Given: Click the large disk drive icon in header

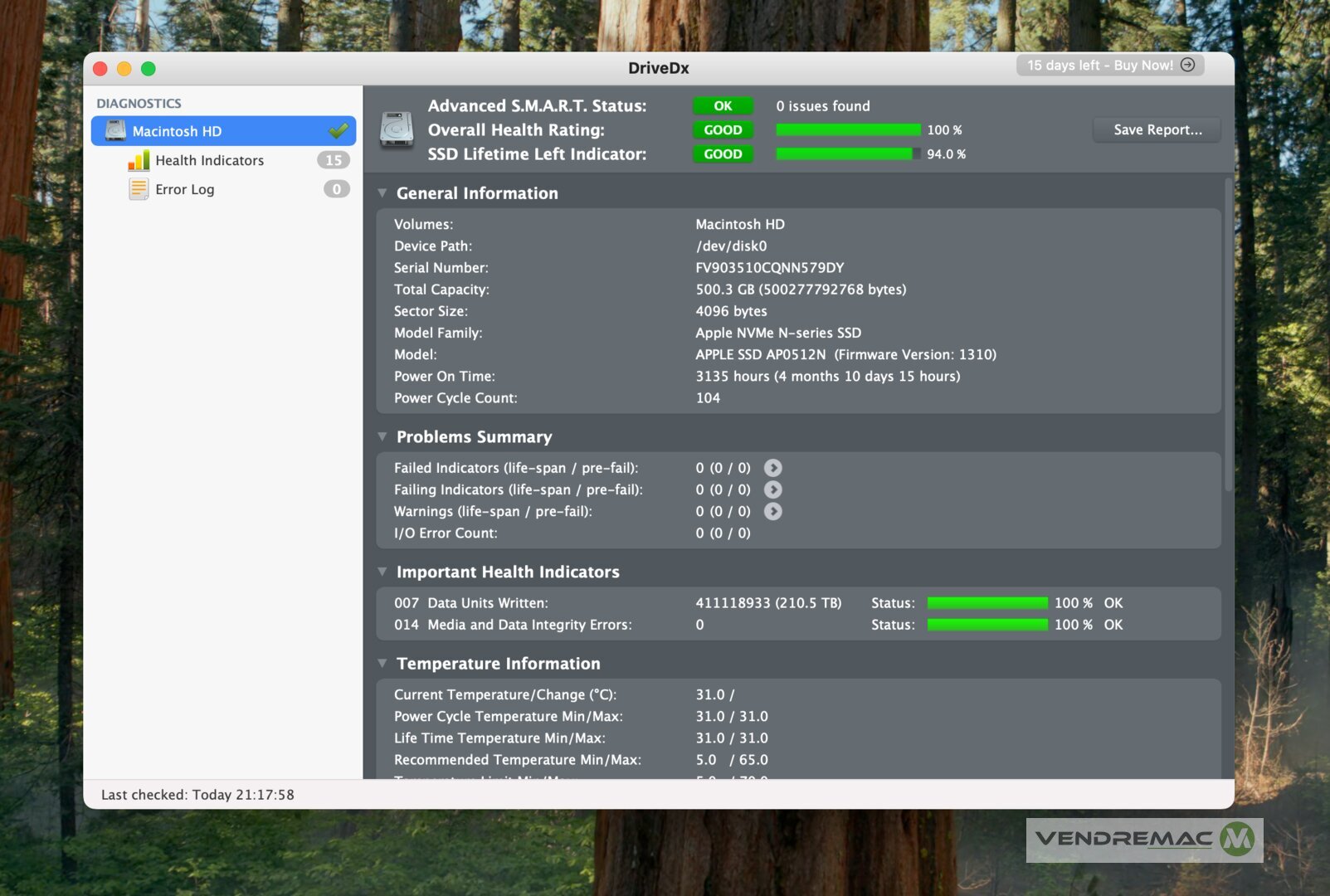Looking at the screenshot, I should click(x=397, y=130).
